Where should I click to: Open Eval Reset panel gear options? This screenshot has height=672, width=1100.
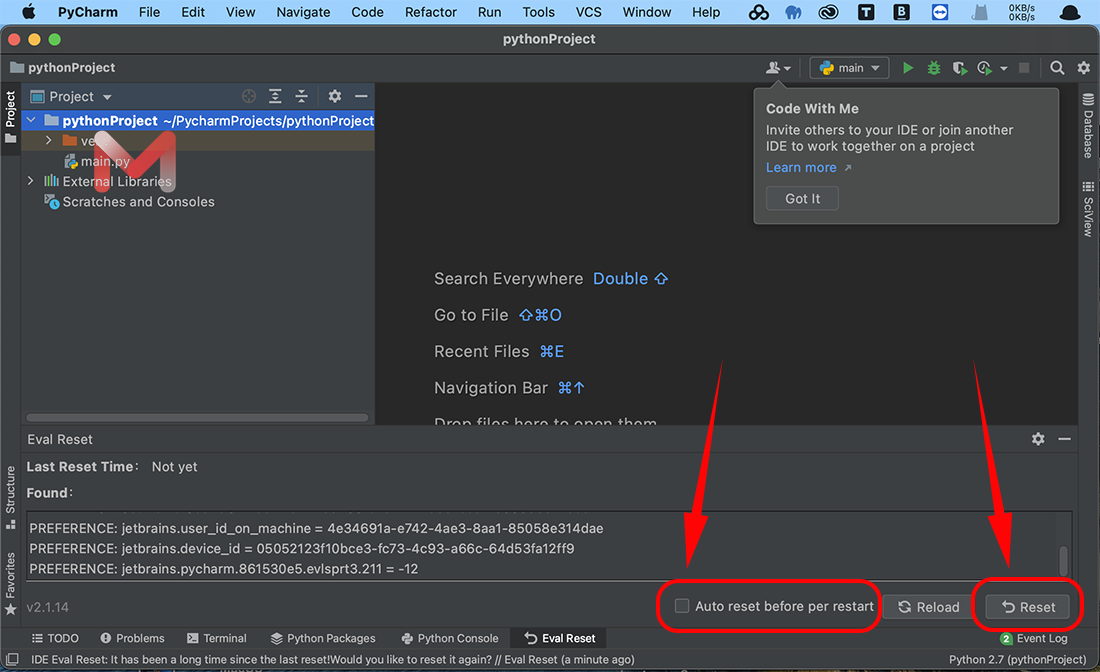(x=1038, y=439)
